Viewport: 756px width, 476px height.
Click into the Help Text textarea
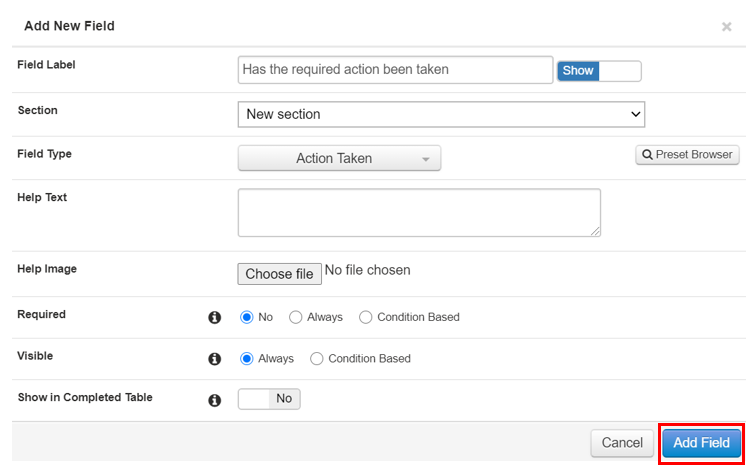419,212
